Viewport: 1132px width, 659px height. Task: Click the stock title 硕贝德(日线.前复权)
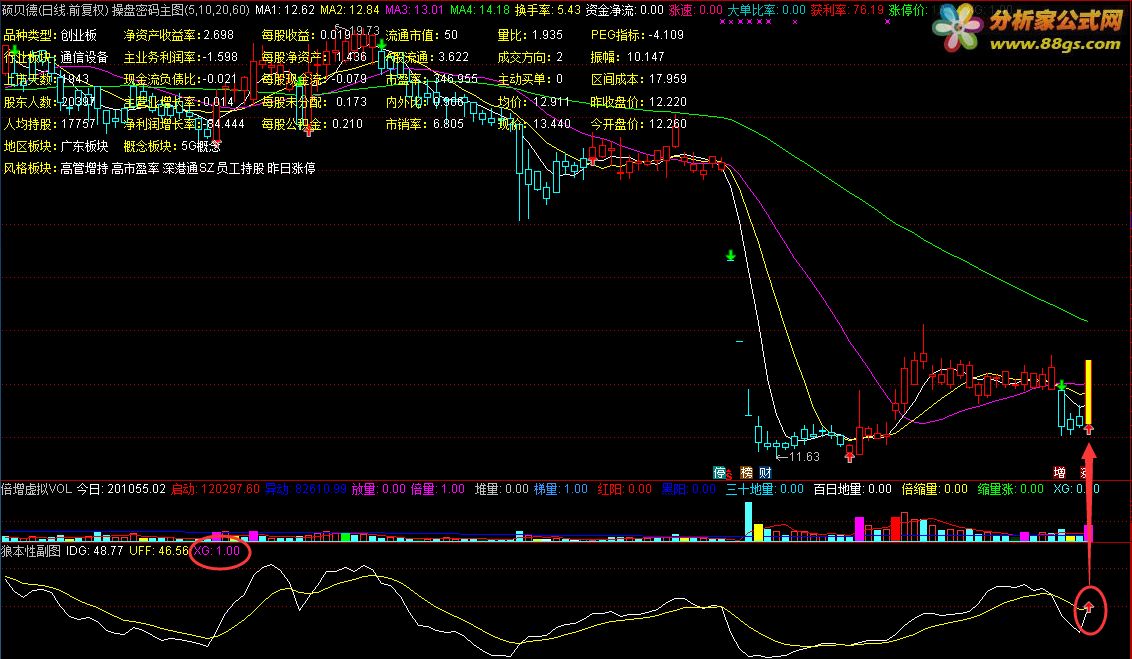coord(55,10)
